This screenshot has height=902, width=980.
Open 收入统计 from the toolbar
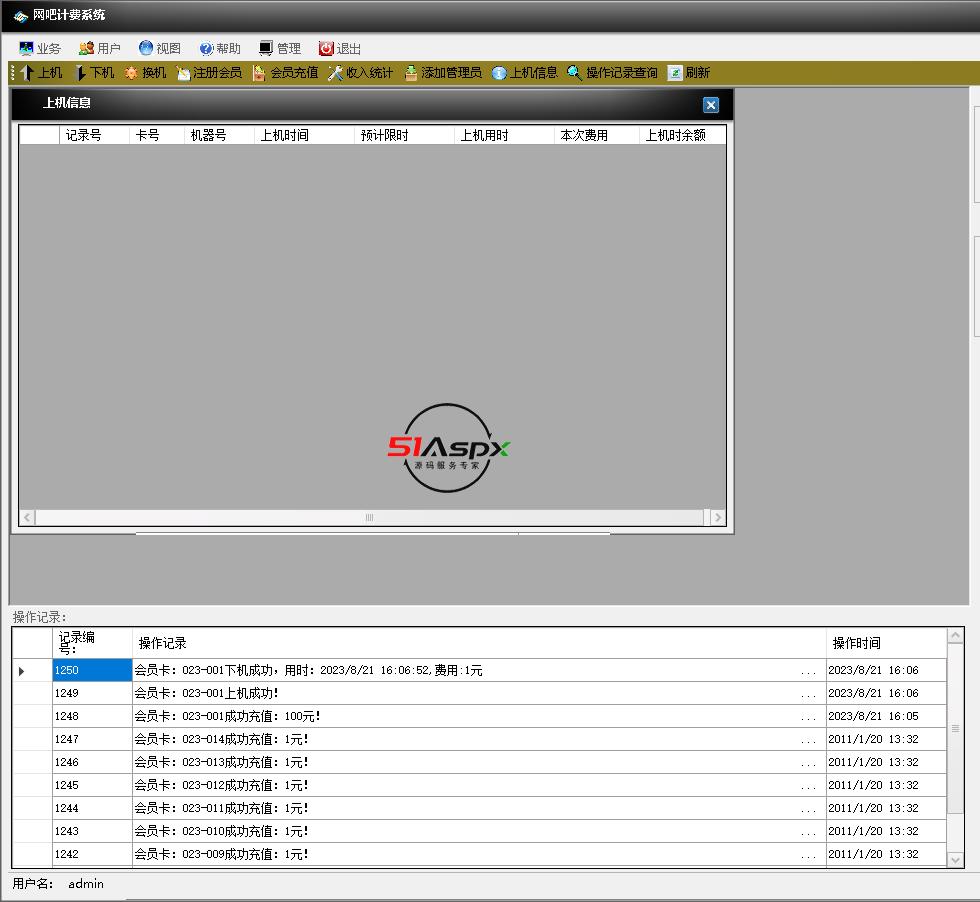(x=360, y=73)
